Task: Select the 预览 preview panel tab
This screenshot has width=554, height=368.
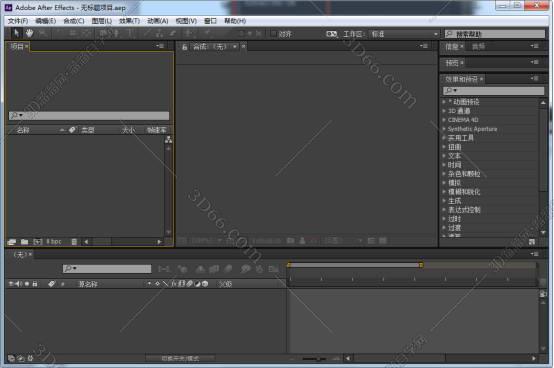Action: pos(452,63)
